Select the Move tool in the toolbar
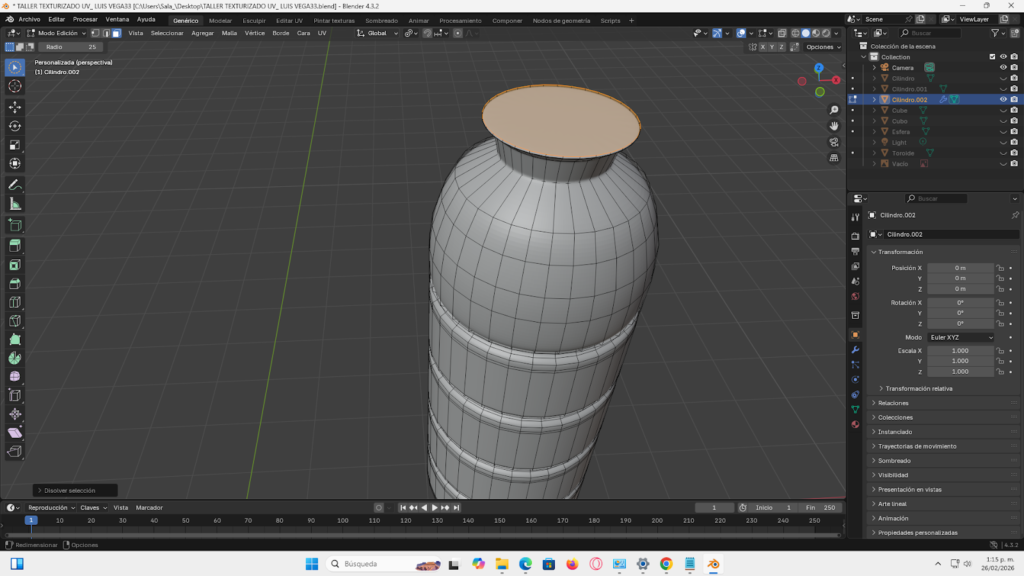The height and width of the screenshot is (576, 1024). pos(14,106)
